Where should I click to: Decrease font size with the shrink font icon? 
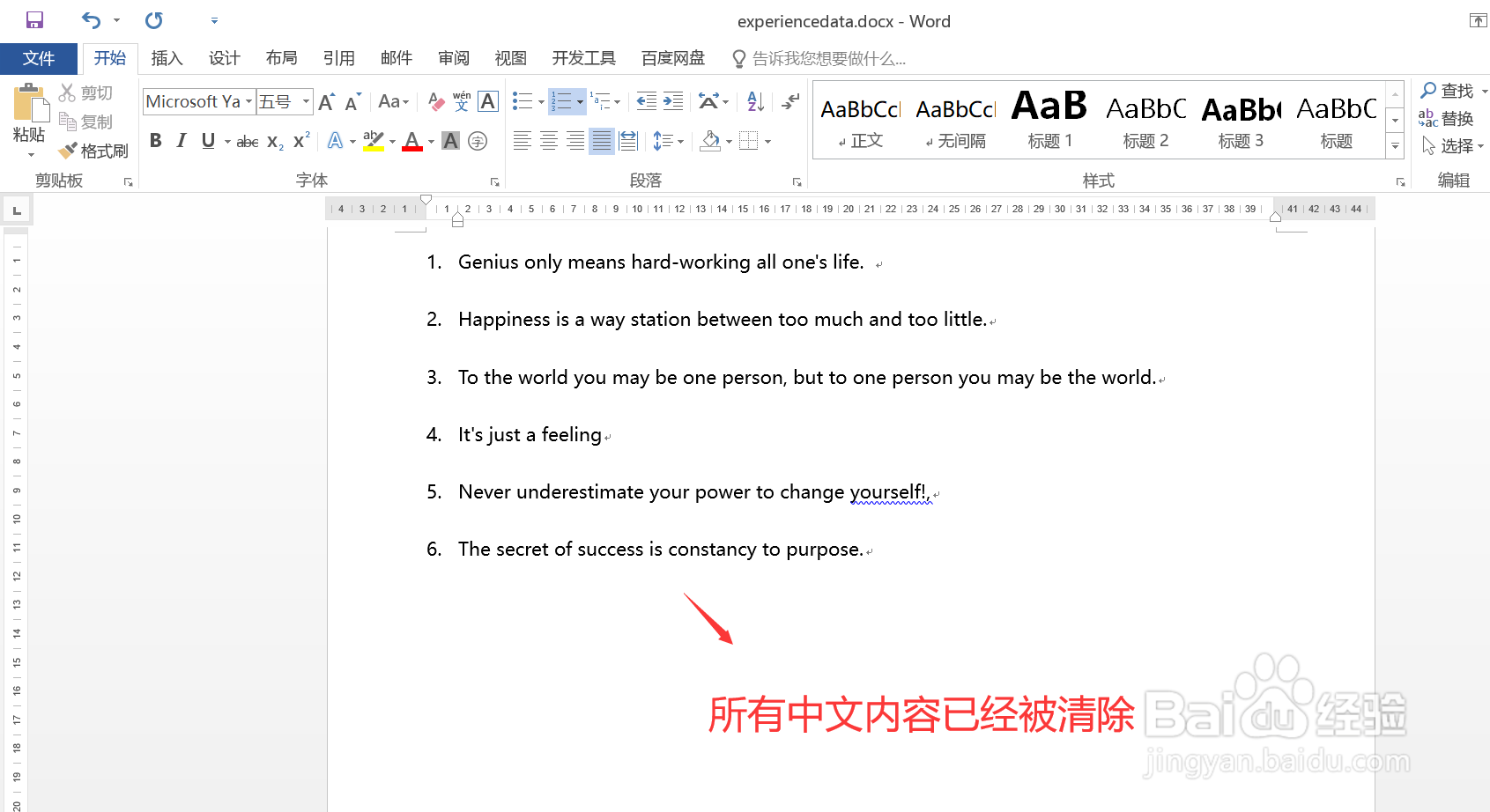click(x=352, y=102)
